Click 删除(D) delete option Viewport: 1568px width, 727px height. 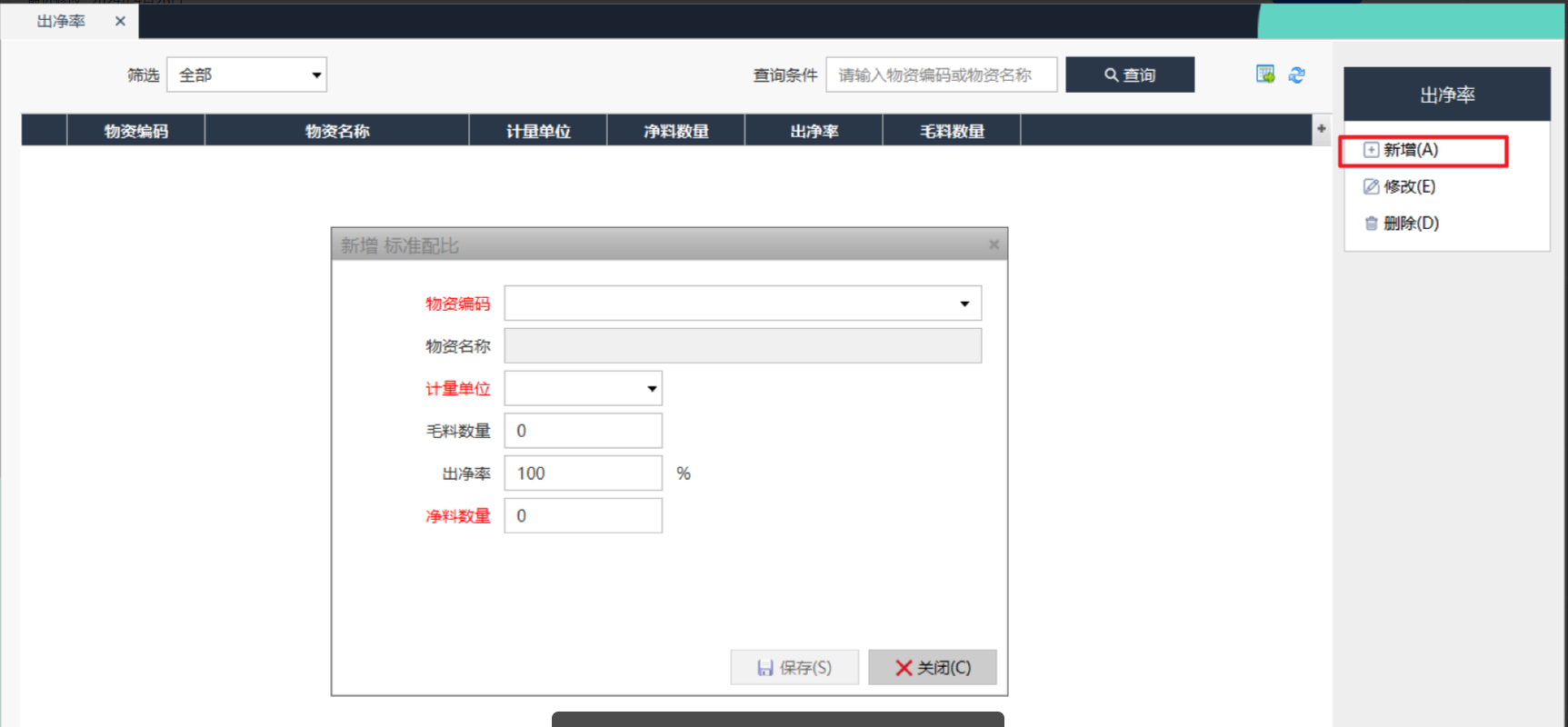[x=1410, y=223]
